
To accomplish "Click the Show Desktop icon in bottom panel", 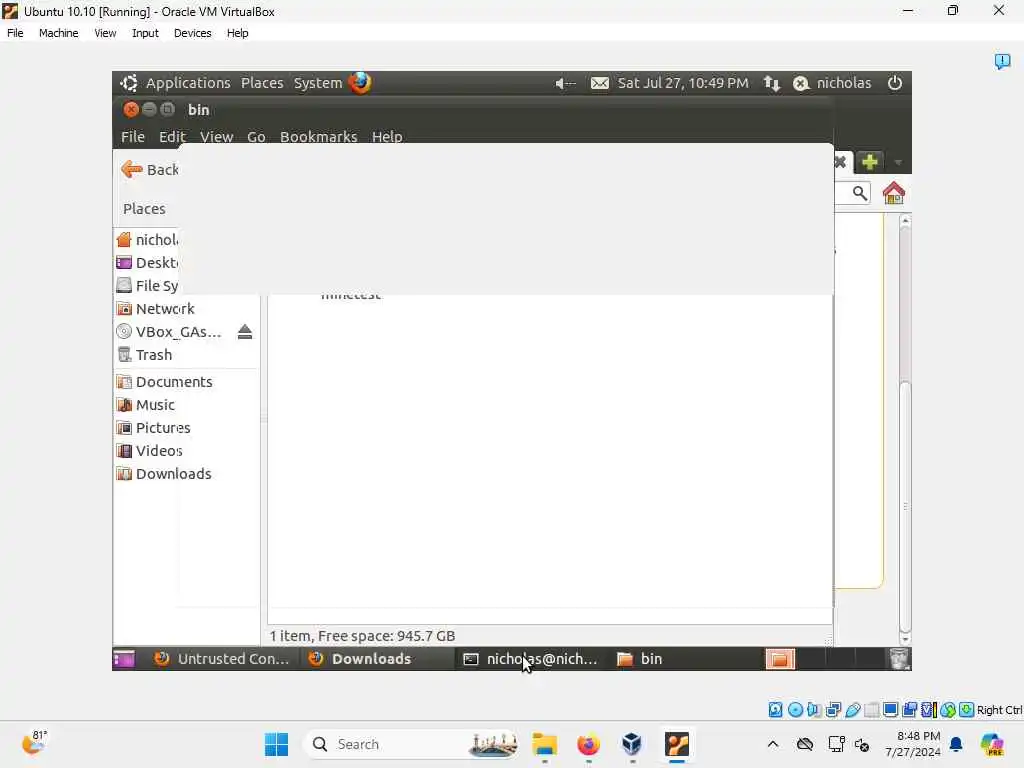I will 124,659.
